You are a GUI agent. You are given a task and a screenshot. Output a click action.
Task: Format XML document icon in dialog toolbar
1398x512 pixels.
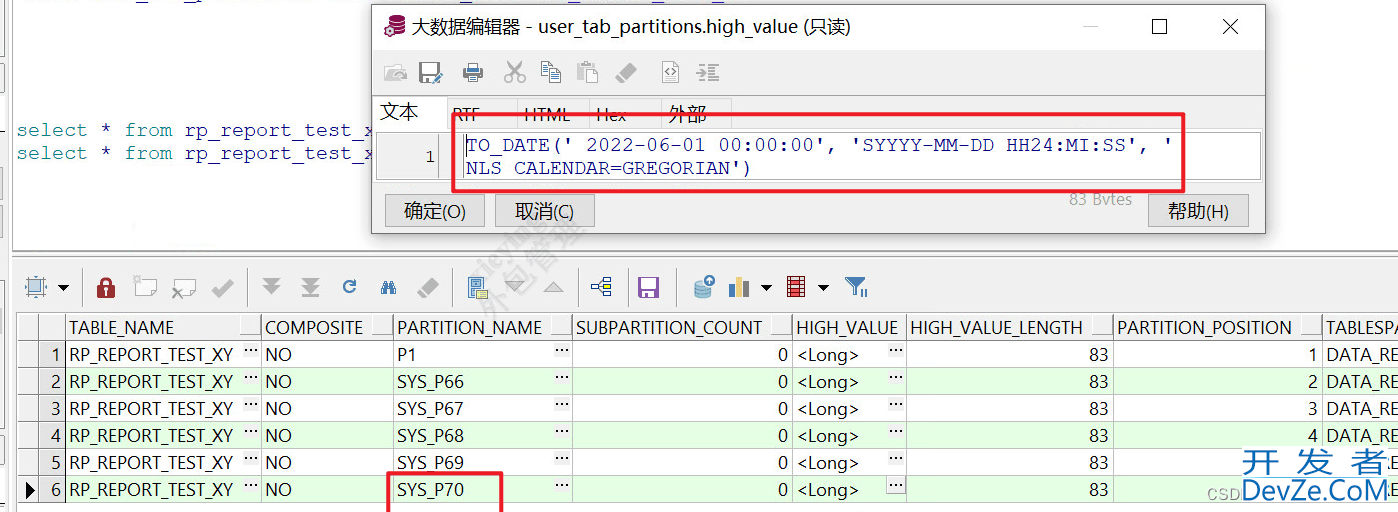[671, 72]
